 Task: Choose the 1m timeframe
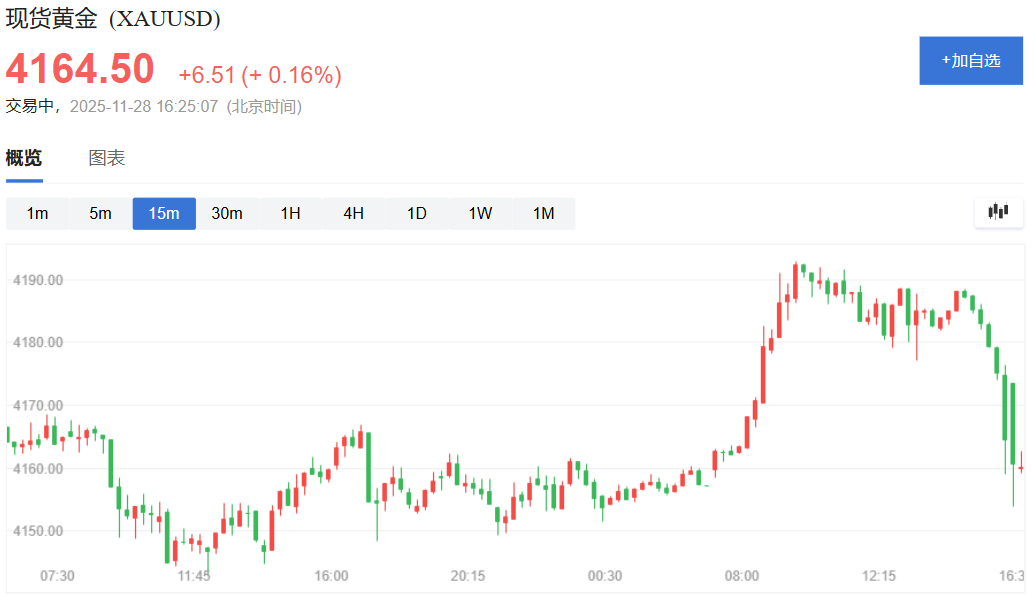38,213
